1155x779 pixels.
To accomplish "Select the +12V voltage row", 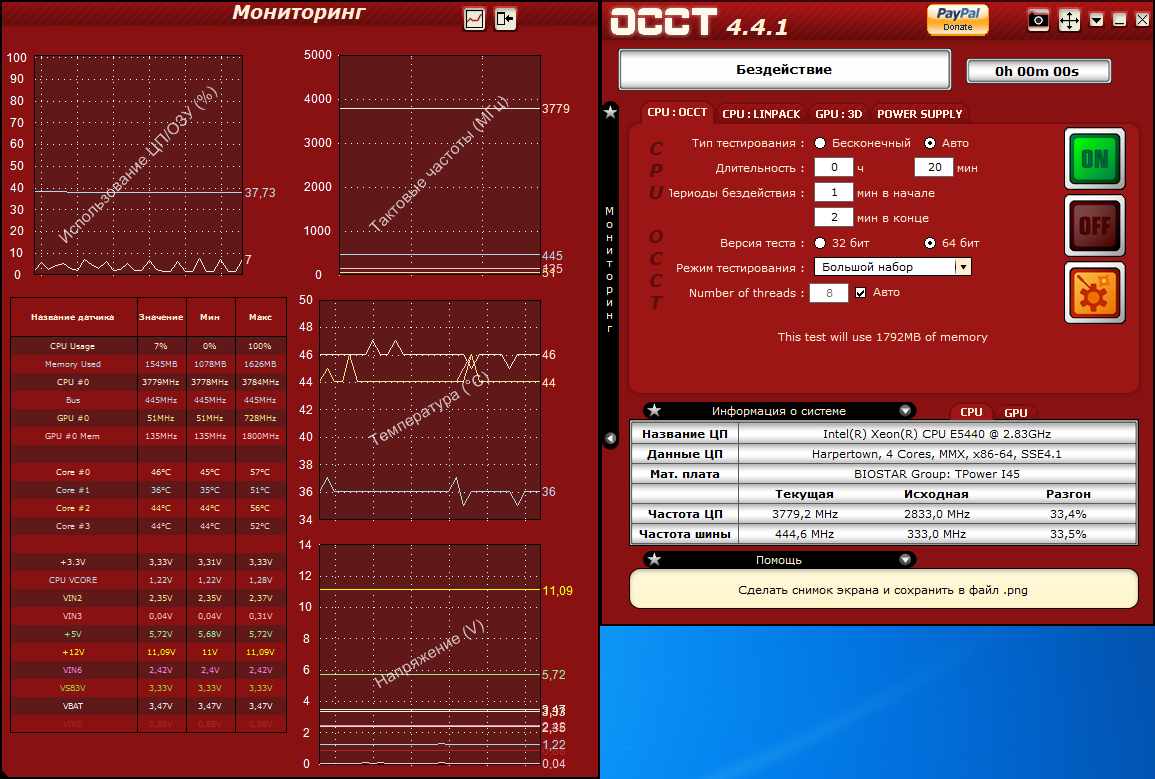I will coord(148,652).
